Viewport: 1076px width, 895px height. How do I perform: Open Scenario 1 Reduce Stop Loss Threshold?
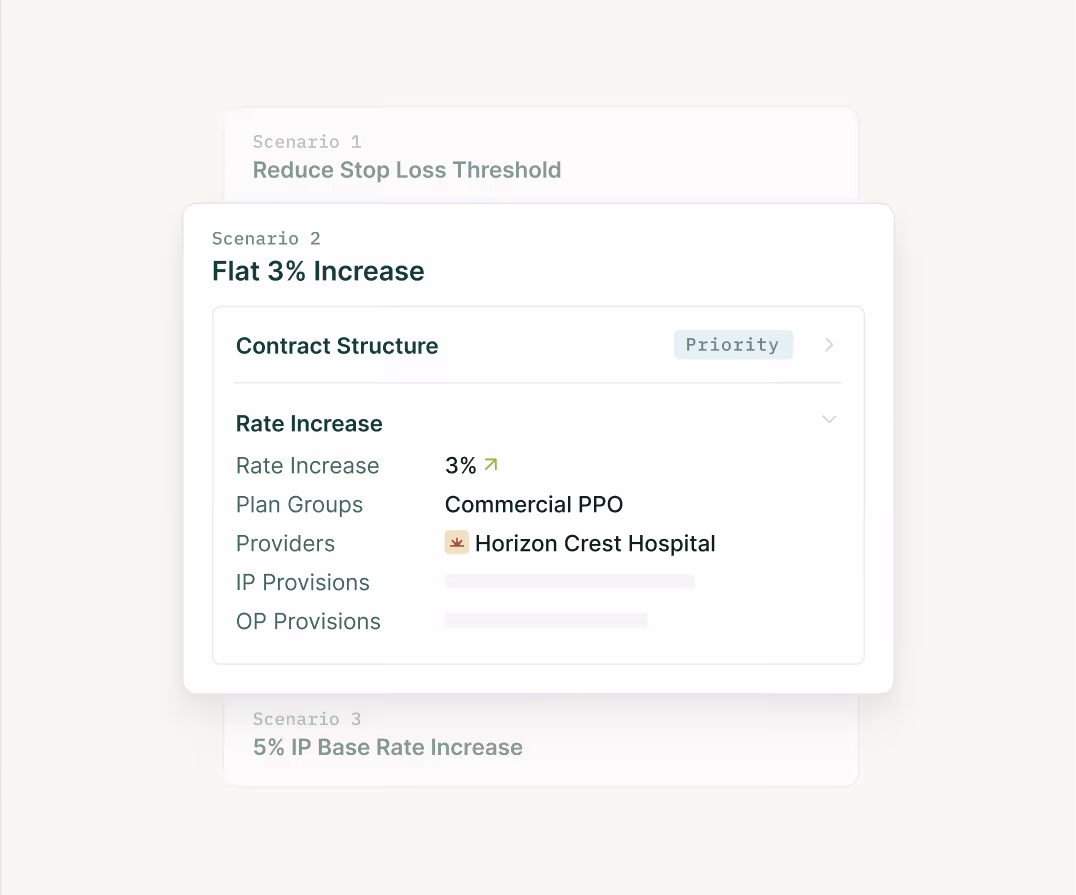[407, 169]
